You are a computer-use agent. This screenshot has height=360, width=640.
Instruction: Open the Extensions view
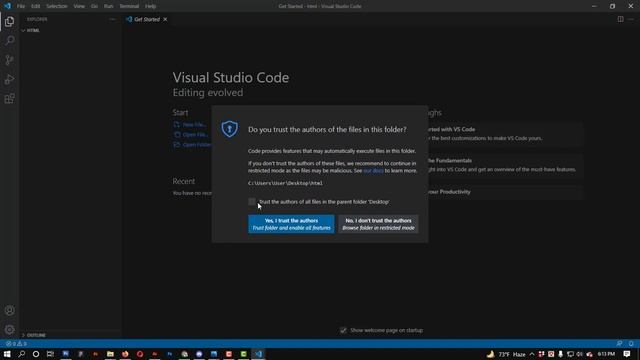9,98
